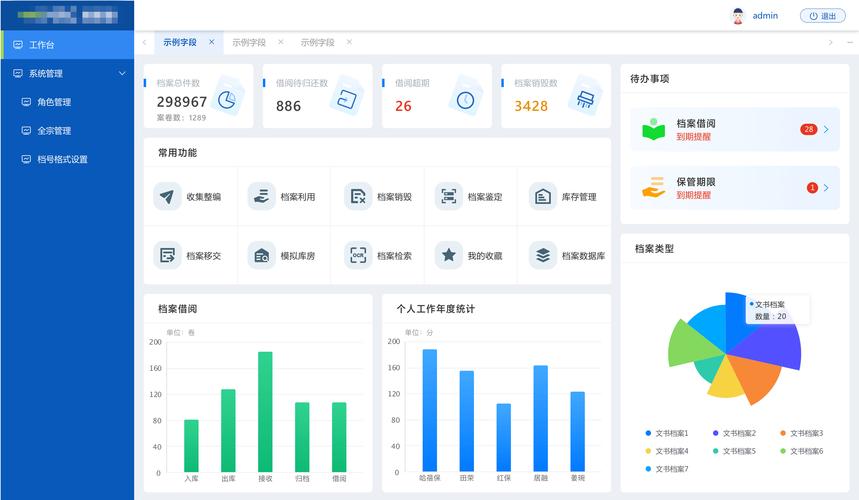Click the 工作台 sidebar icon
Image resolution: width=859 pixels, height=500 pixels.
[x=18, y=44]
